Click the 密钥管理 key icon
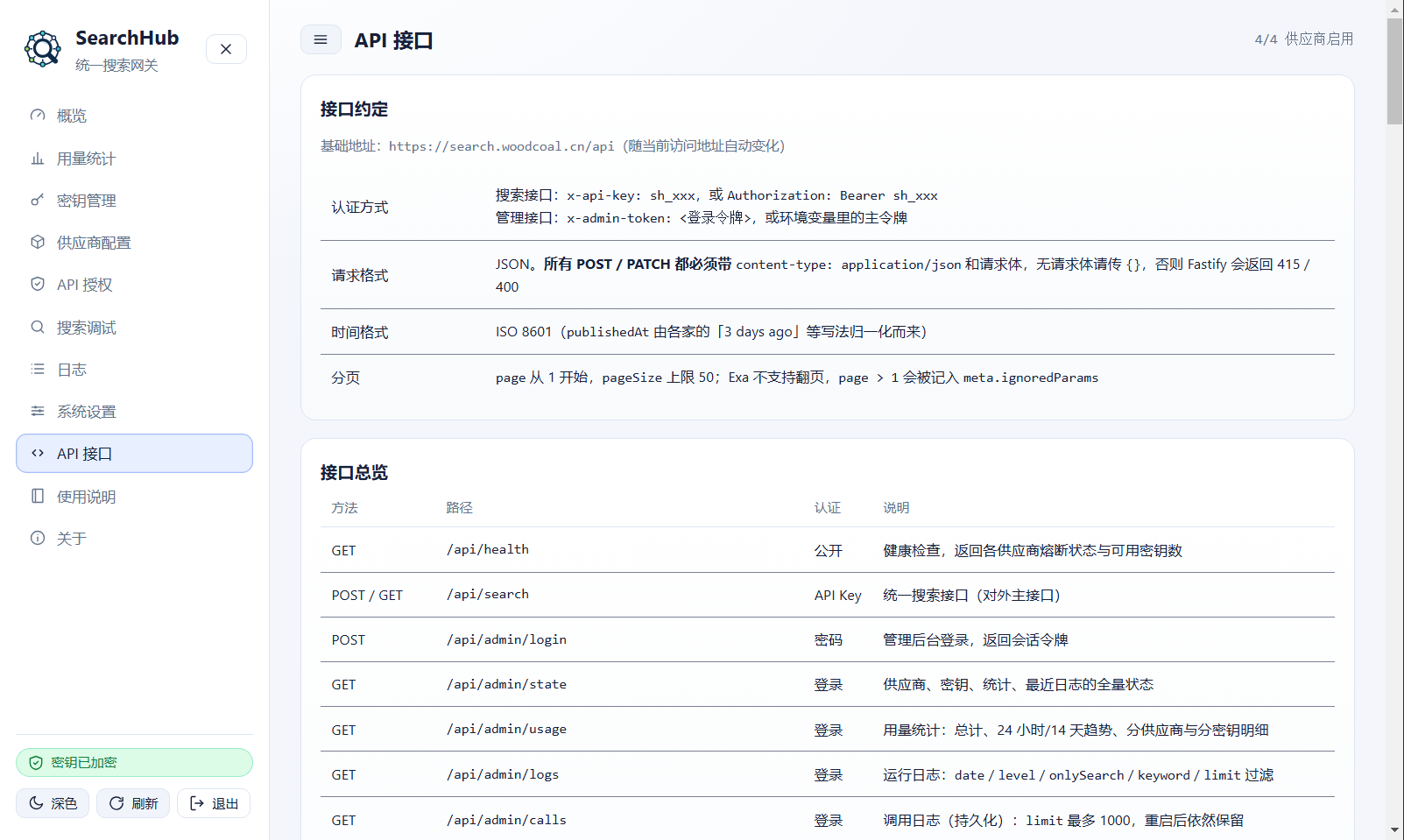Image resolution: width=1404 pixels, height=840 pixels. click(x=38, y=201)
